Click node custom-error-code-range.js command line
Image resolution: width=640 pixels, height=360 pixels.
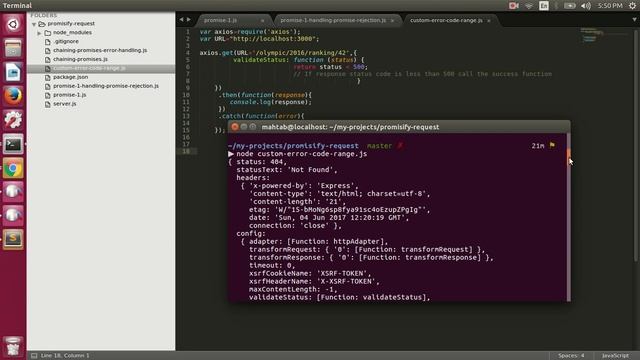click(302, 154)
